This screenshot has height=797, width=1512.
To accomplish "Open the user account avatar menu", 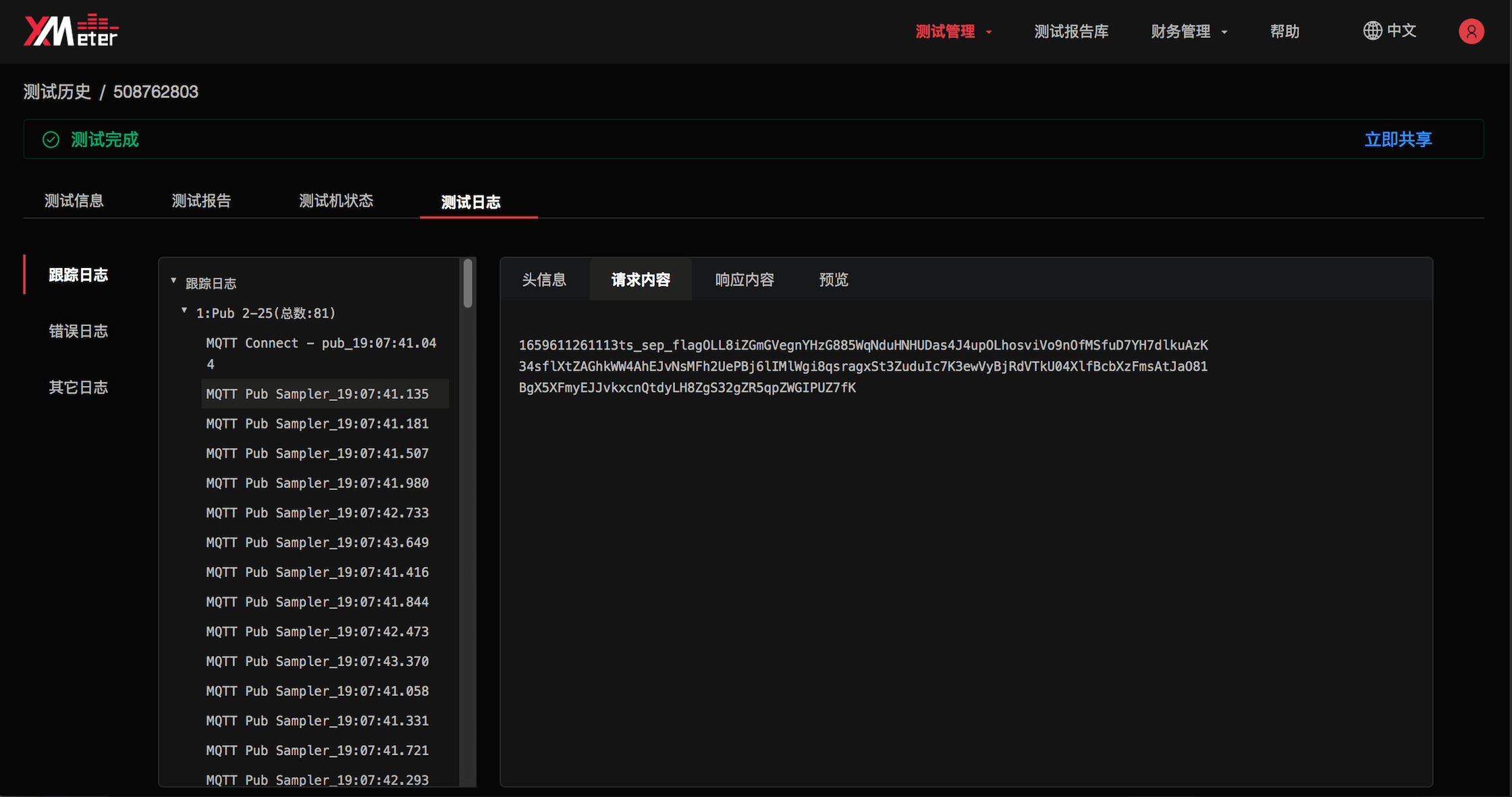I will point(1471,31).
